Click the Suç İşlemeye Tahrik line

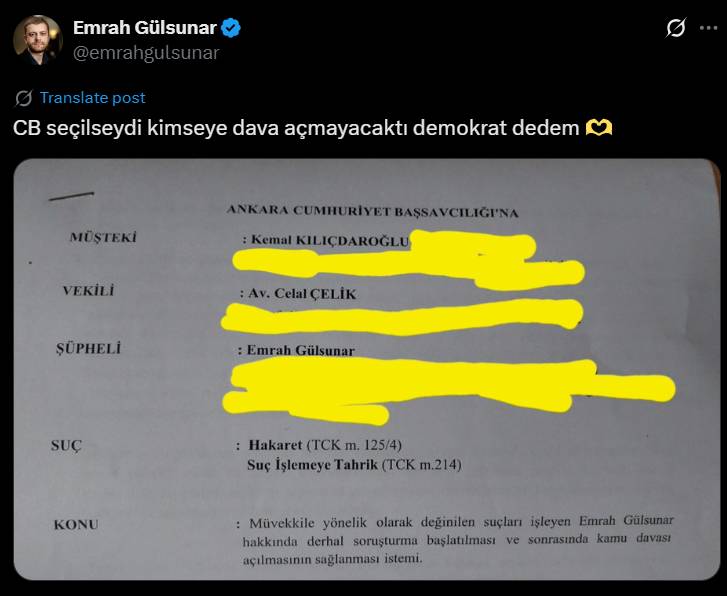click(x=354, y=465)
